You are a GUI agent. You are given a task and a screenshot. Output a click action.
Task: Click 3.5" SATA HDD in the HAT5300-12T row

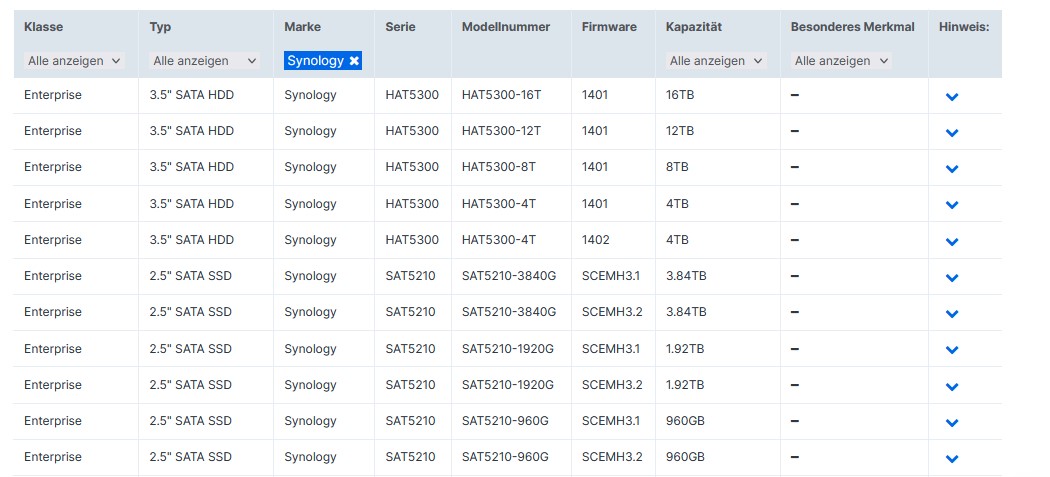click(192, 131)
